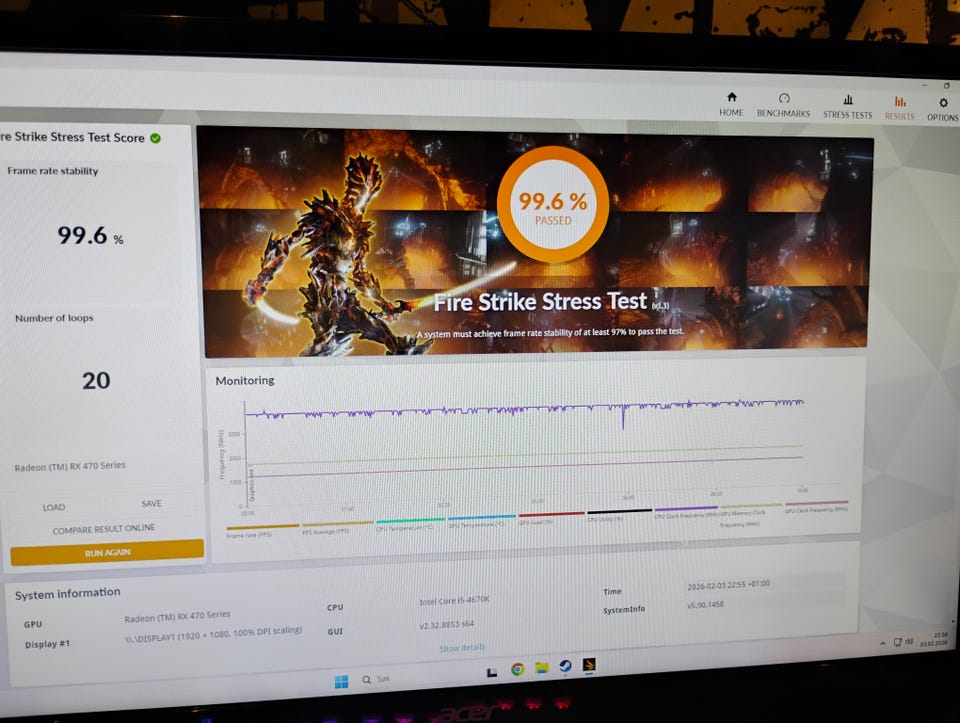Open Benchmarks via the gauge icon
960x723 pixels.
coord(784,98)
